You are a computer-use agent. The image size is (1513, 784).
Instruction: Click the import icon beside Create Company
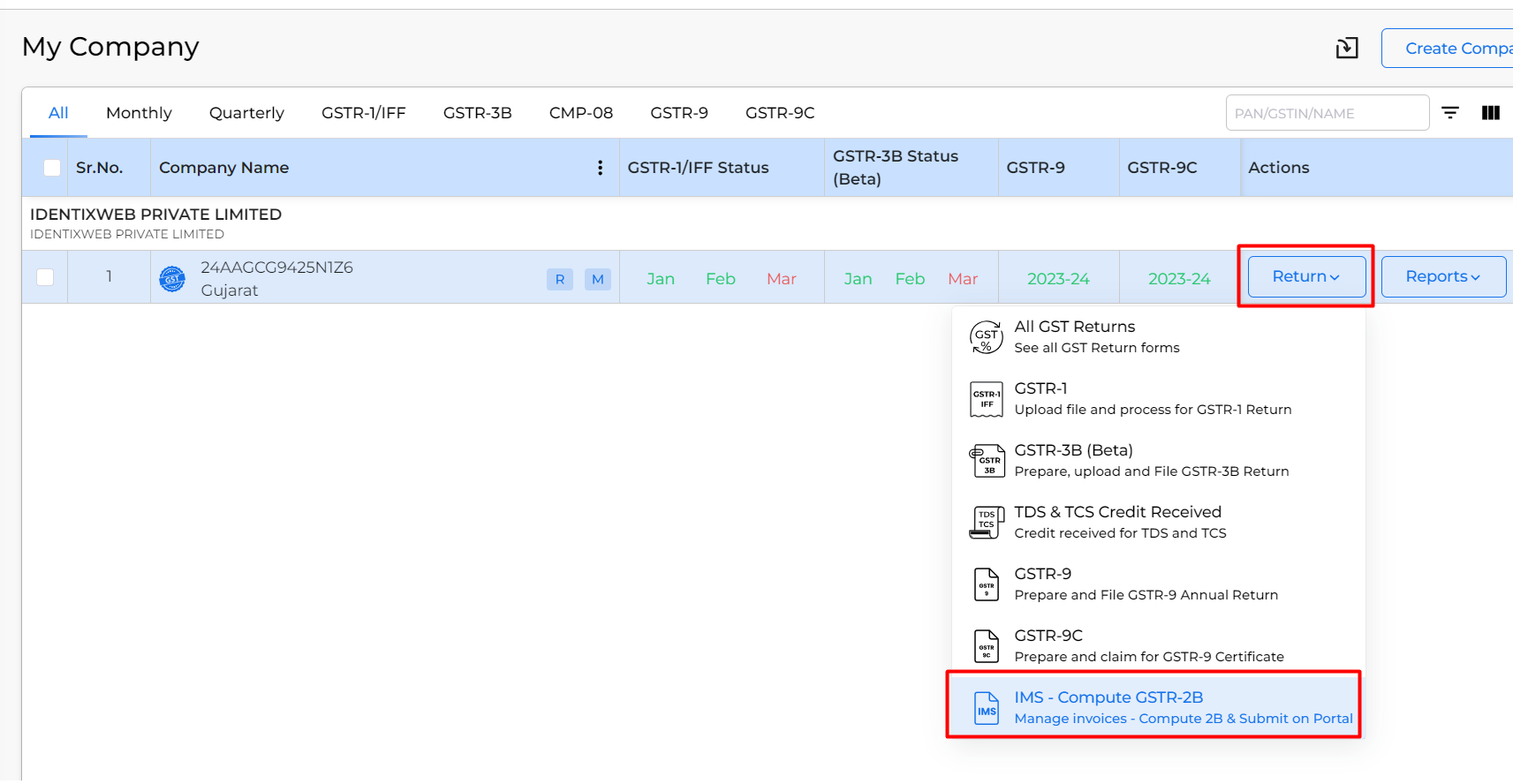(x=1347, y=48)
